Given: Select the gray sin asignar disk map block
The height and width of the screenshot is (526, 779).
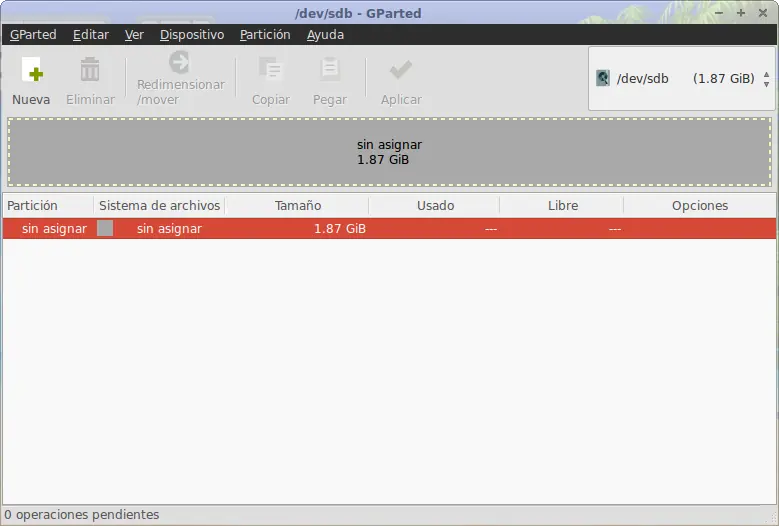Looking at the screenshot, I should pyautogui.click(x=390, y=152).
